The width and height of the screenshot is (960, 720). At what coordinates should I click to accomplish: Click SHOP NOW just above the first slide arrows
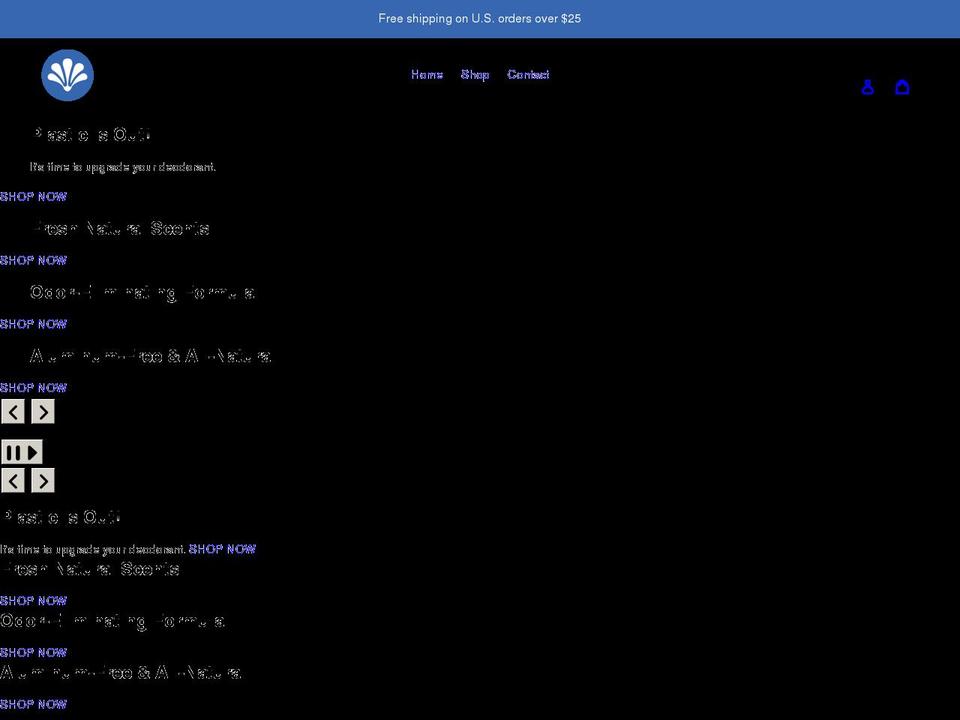pos(33,388)
